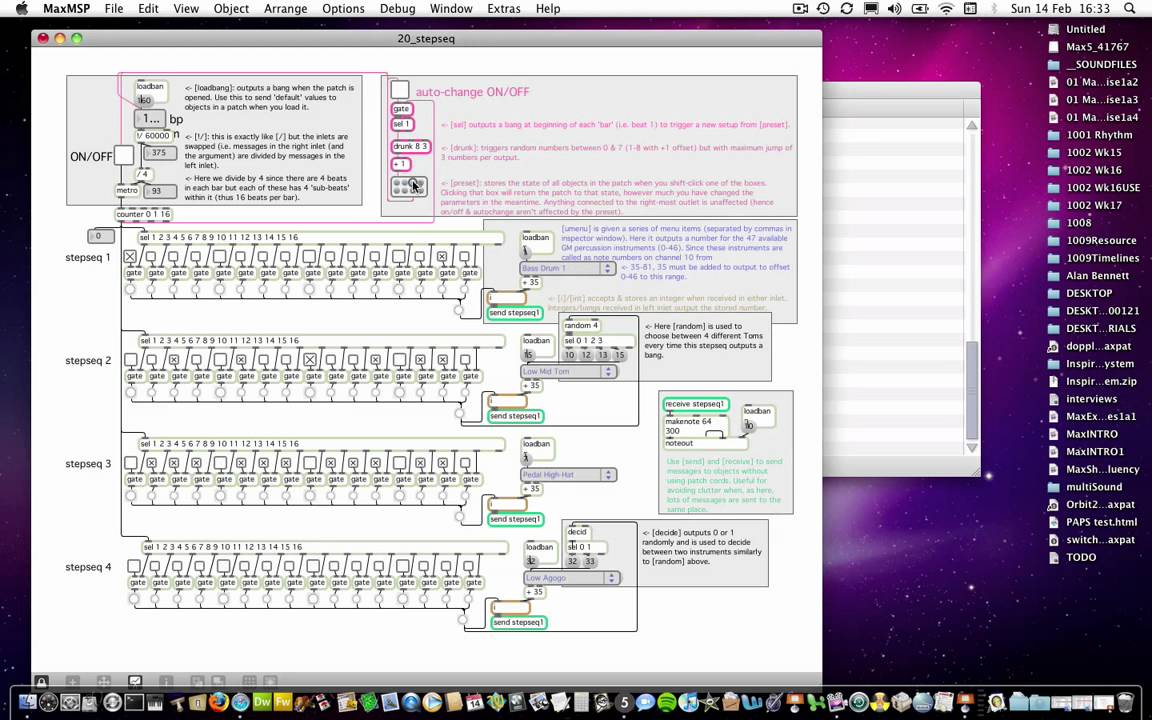Open Spotlight search magnifier
The width and height of the screenshot is (1152, 720).
click(1129, 9)
